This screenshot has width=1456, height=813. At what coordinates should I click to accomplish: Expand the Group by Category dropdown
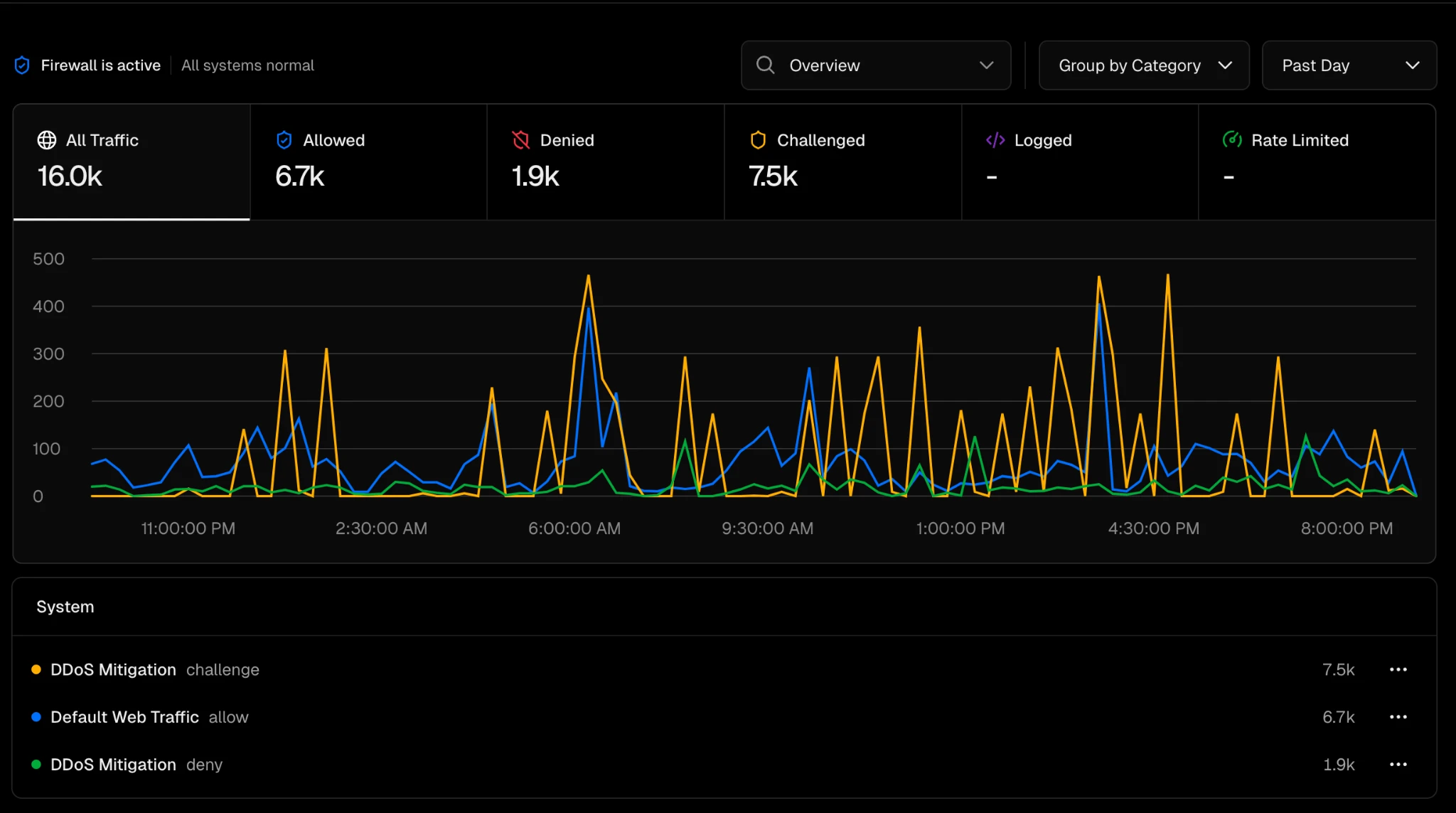tap(1144, 65)
